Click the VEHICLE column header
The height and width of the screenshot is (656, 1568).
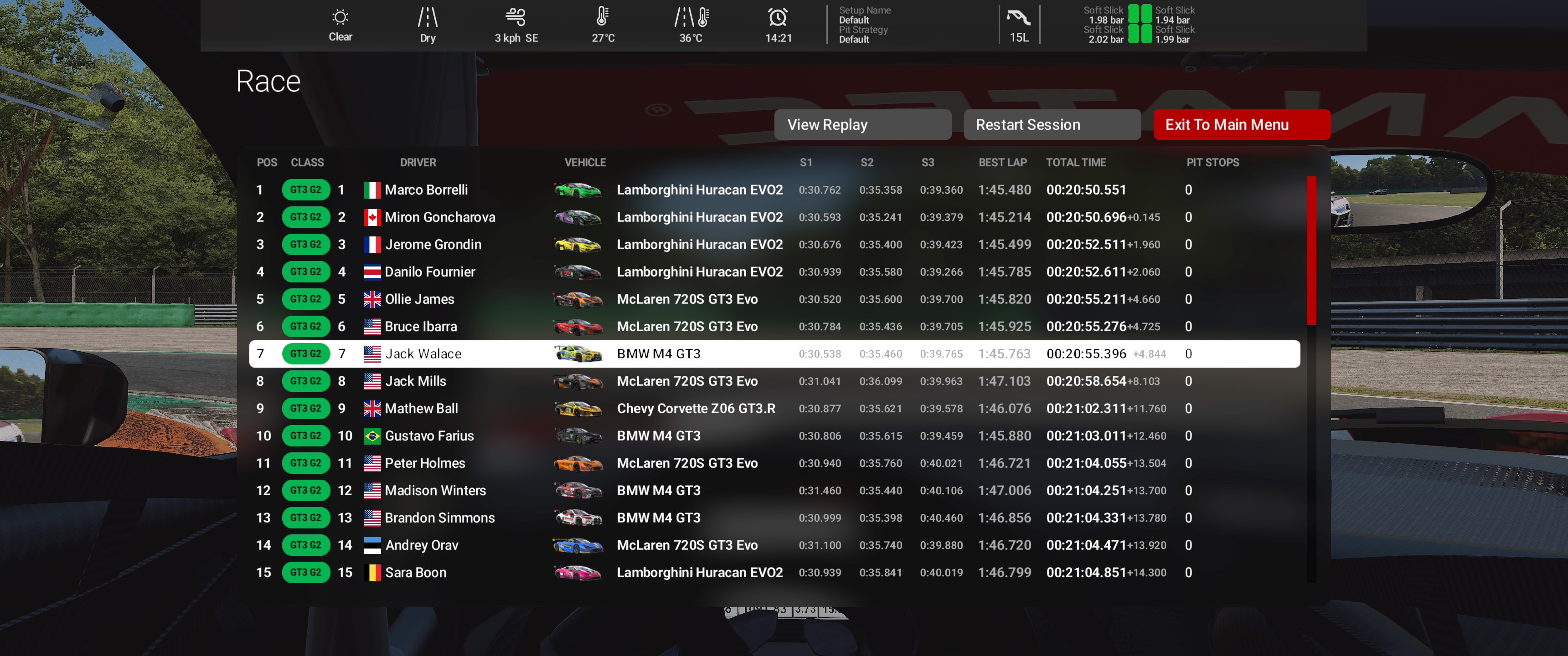(x=585, y=163)
